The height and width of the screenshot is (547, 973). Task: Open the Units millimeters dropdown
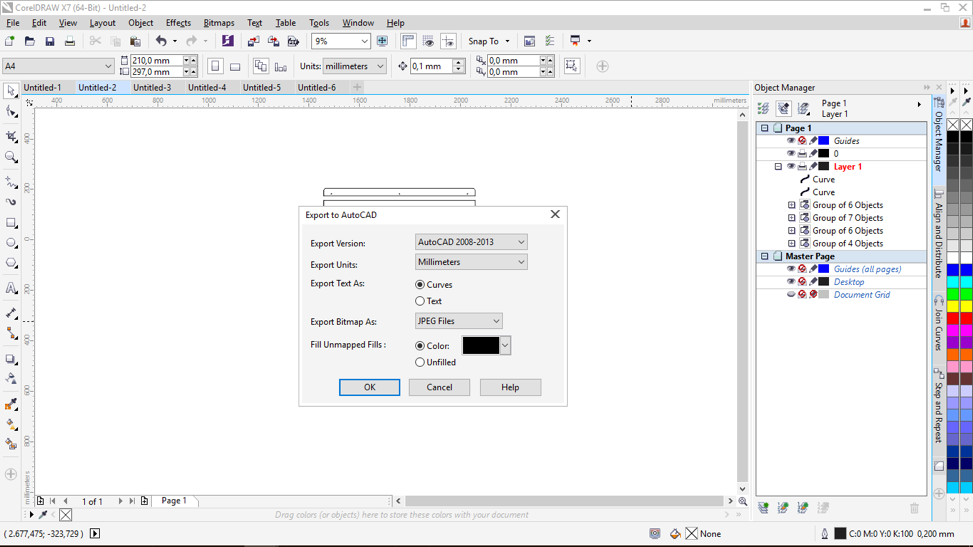(354, 66)
